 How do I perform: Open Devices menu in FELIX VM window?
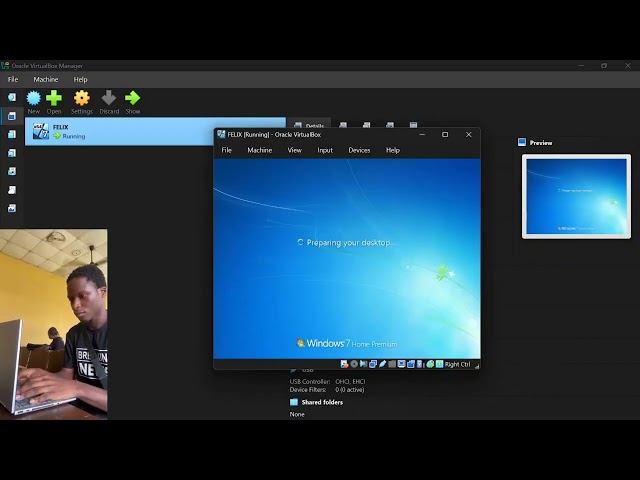359,150
